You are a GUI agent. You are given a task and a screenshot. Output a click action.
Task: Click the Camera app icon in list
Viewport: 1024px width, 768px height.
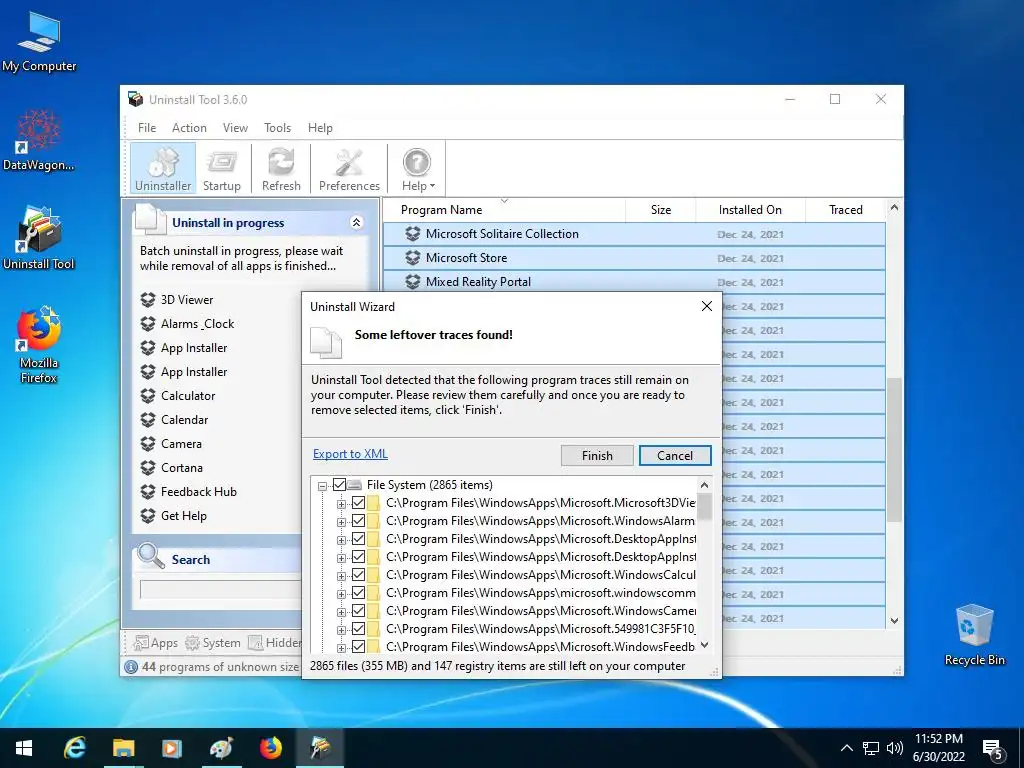pos(148,444)
